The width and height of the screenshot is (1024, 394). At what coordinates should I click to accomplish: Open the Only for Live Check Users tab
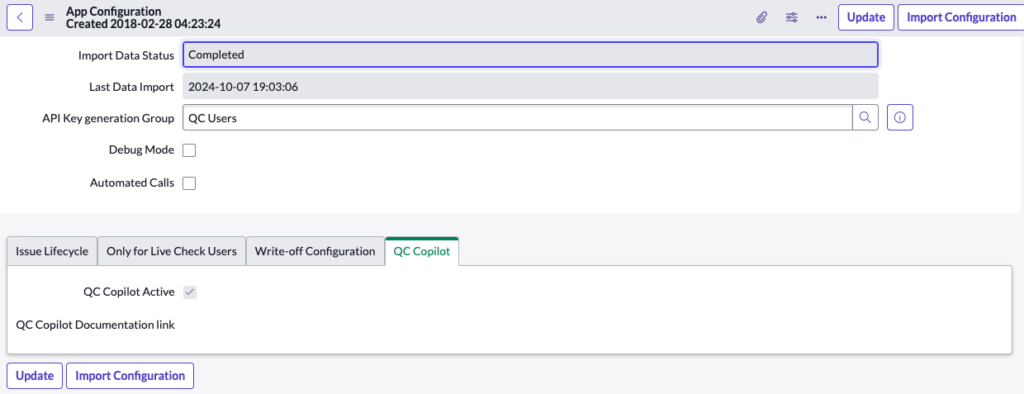click(x=172, y=251)
